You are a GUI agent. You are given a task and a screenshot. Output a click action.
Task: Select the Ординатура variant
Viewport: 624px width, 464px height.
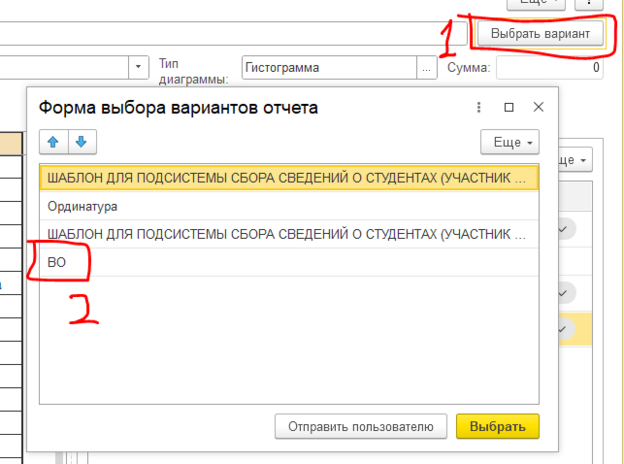(x=285, y=206)
